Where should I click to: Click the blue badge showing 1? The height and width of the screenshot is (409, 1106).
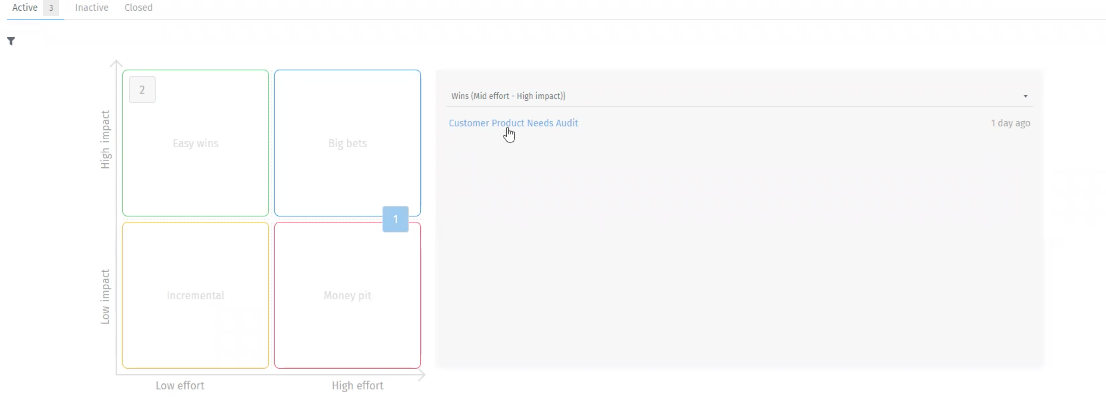tap(395, 219)
